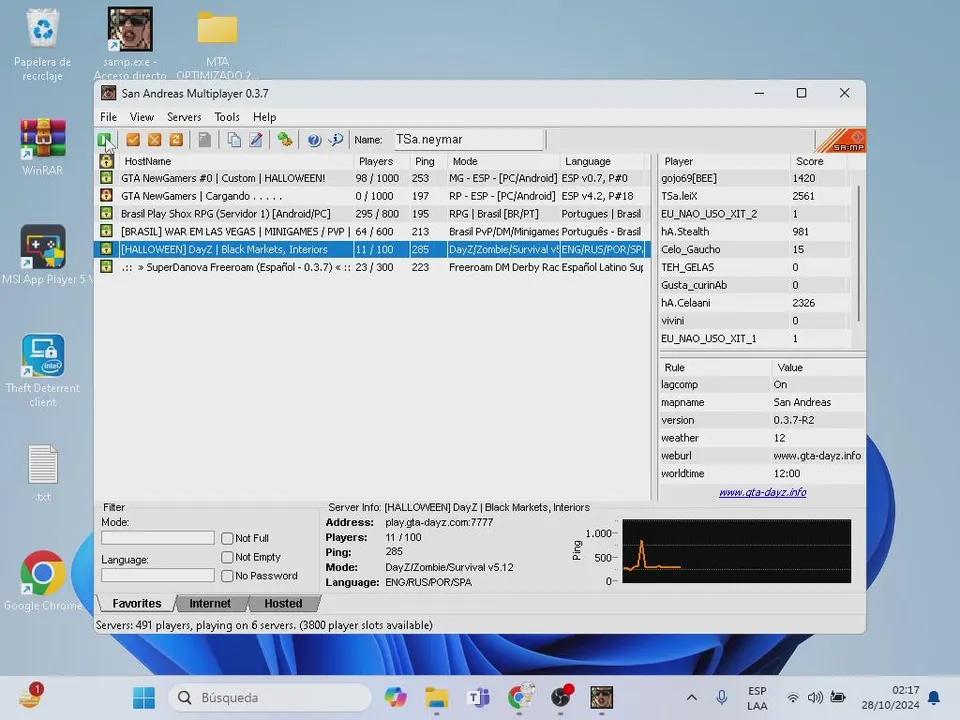Select the WinRAR desktop icon
The image size is (960, 720).
pos(42,148)
